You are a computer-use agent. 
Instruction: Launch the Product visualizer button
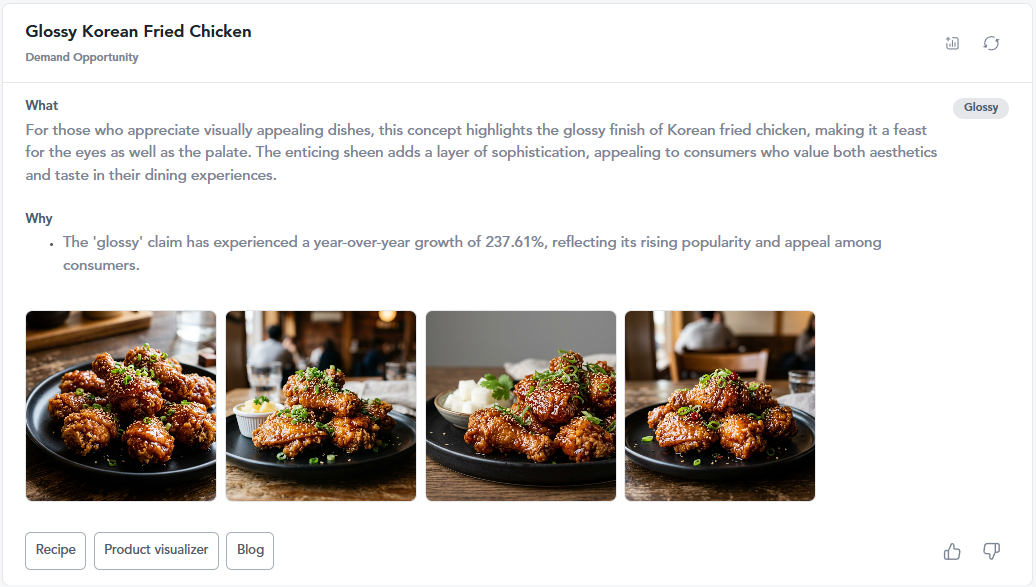coord(156,550)
